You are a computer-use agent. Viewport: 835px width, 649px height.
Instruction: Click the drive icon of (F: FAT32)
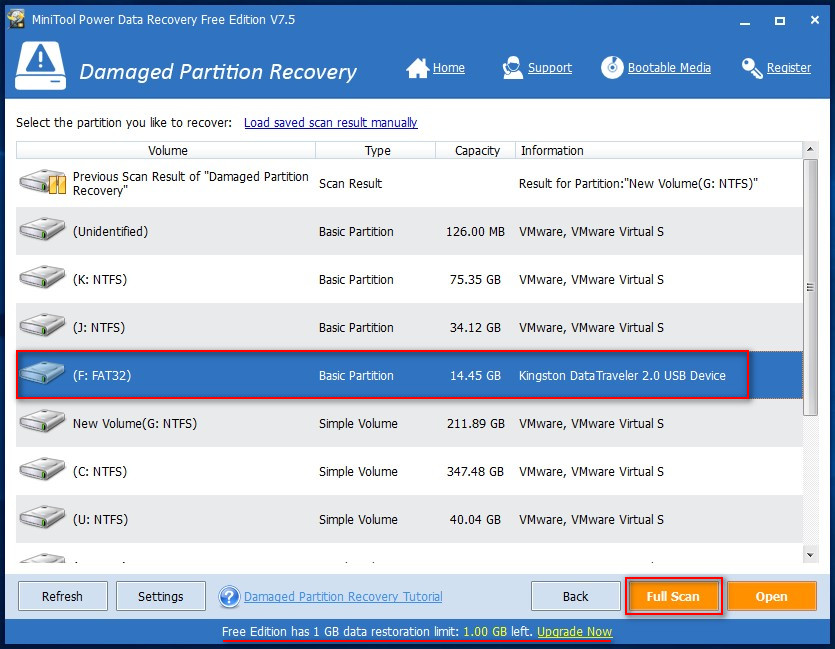[x=42, y=373]
